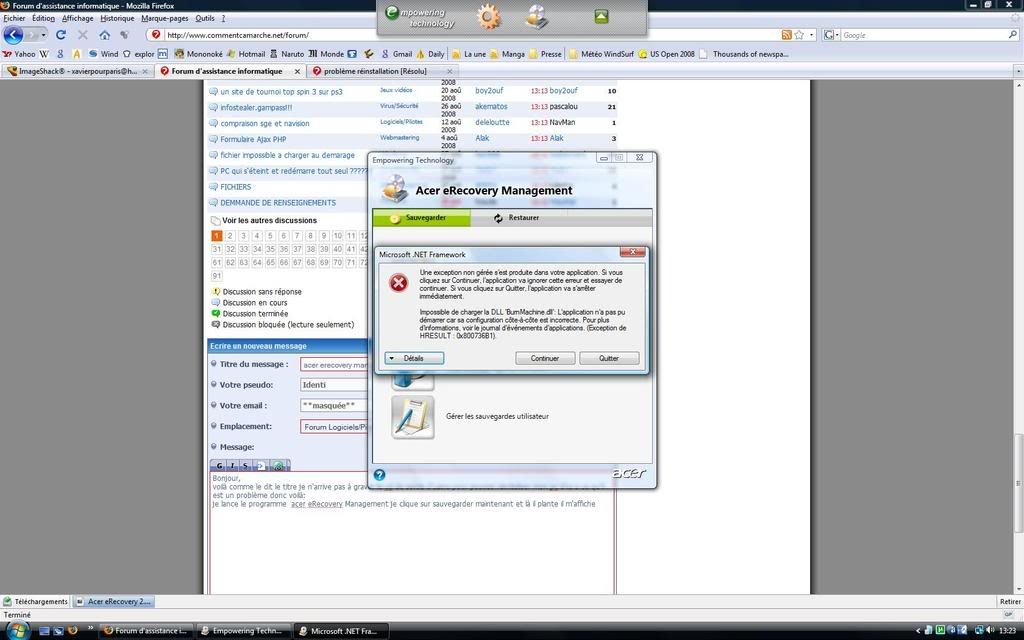
Task: Stop loading with the X toolbar icon
Action: (x=83, y=35)
